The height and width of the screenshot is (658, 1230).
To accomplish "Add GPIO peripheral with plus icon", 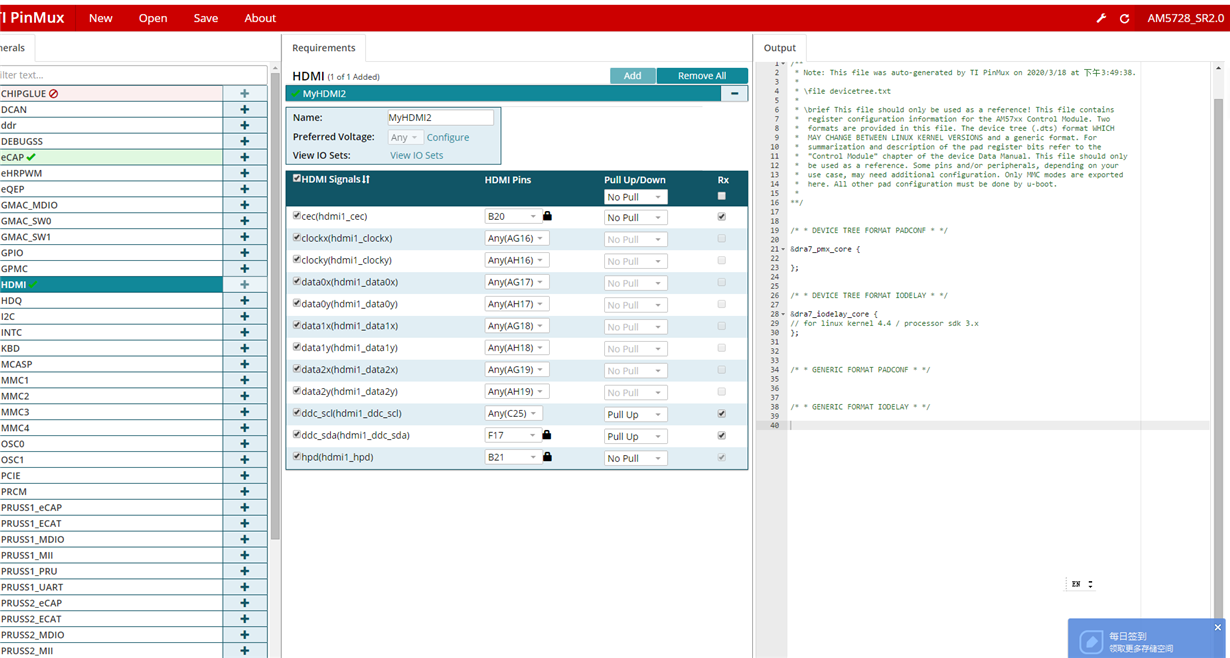I will tap(245, 253).
